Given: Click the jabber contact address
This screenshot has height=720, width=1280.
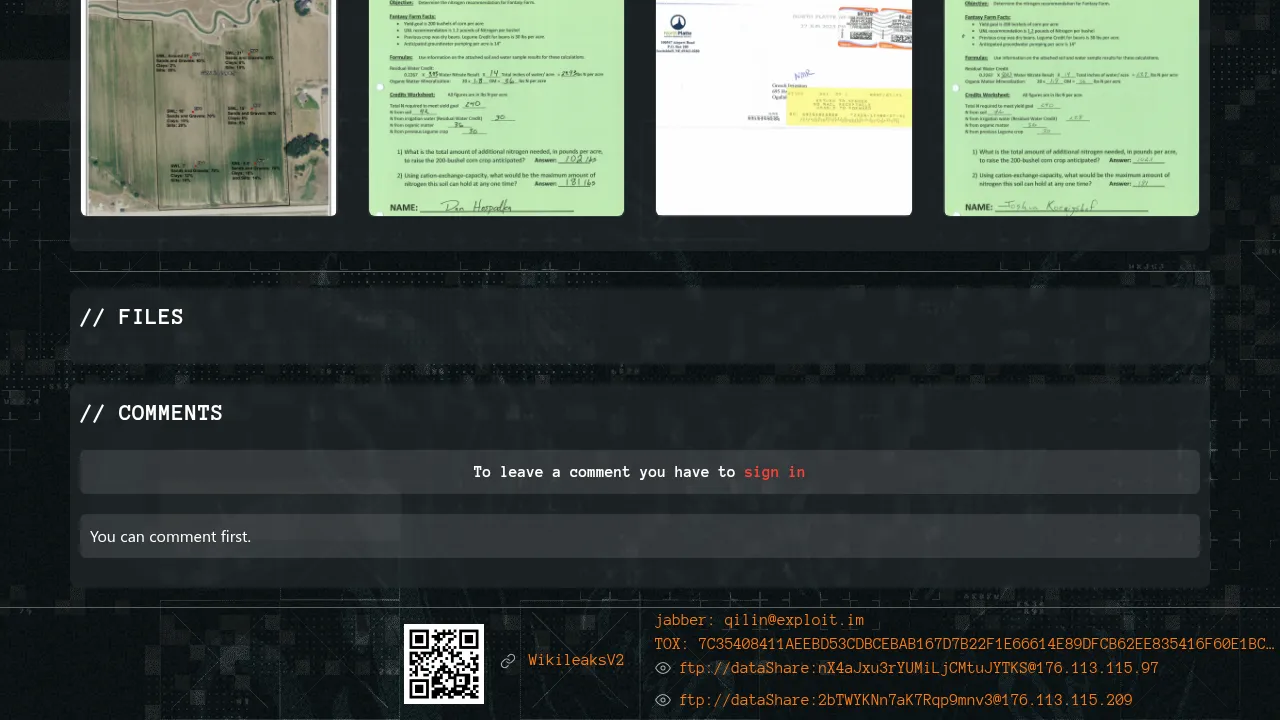Looking at the screenshot, I should 759,621.
